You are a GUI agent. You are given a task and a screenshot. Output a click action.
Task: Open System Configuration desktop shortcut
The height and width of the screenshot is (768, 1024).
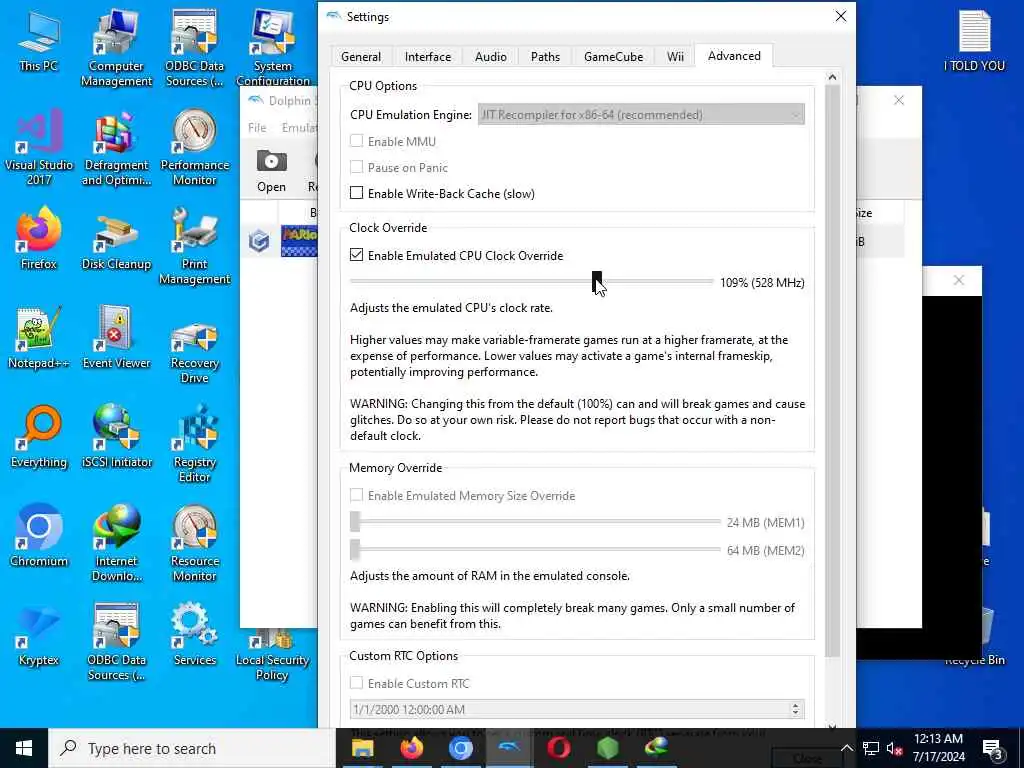pos(273,48)
